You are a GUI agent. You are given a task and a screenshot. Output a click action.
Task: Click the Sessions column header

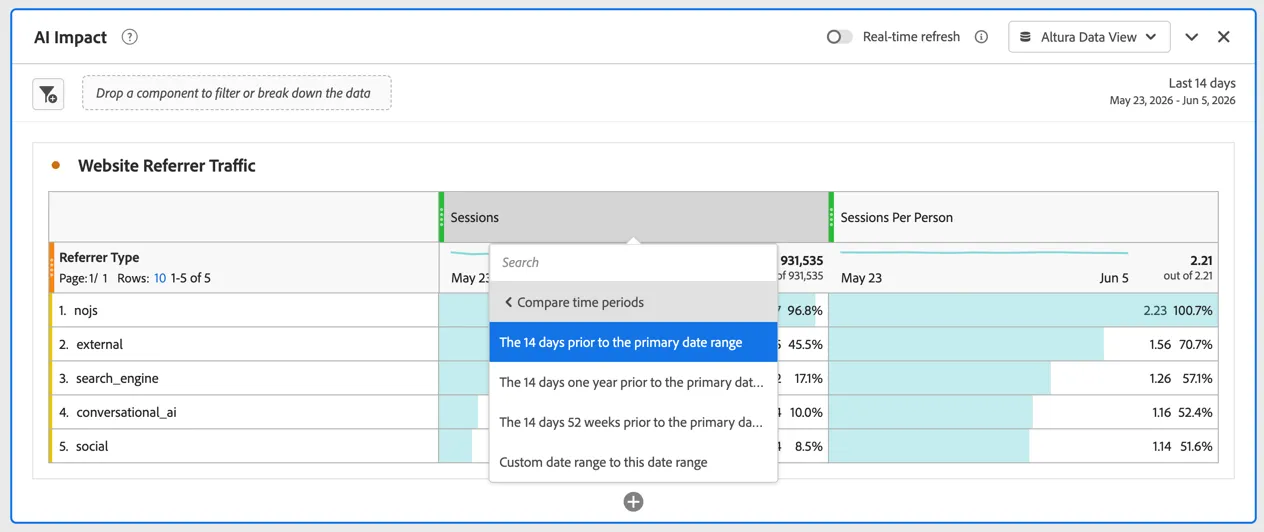coord(634,217)
